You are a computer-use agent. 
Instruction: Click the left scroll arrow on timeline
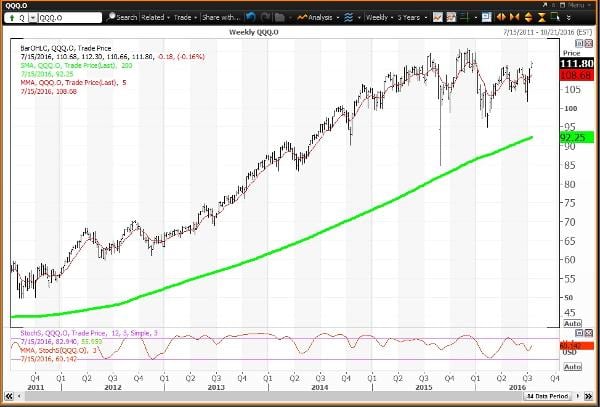click(x=19, y=396)
